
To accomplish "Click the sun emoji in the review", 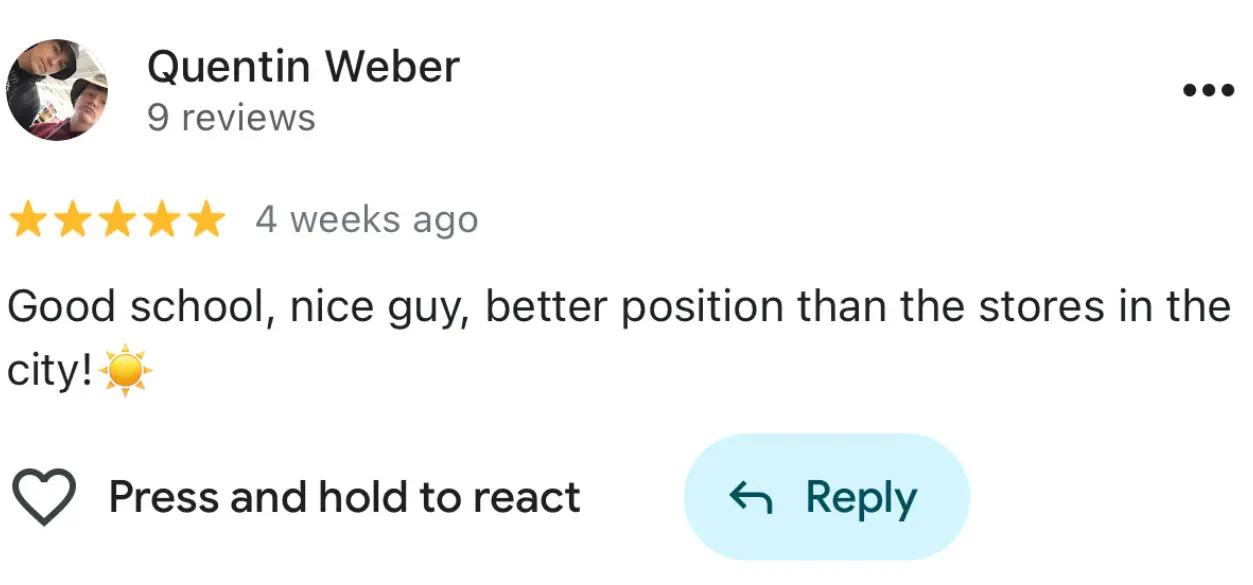I will (x=127, y=371).
